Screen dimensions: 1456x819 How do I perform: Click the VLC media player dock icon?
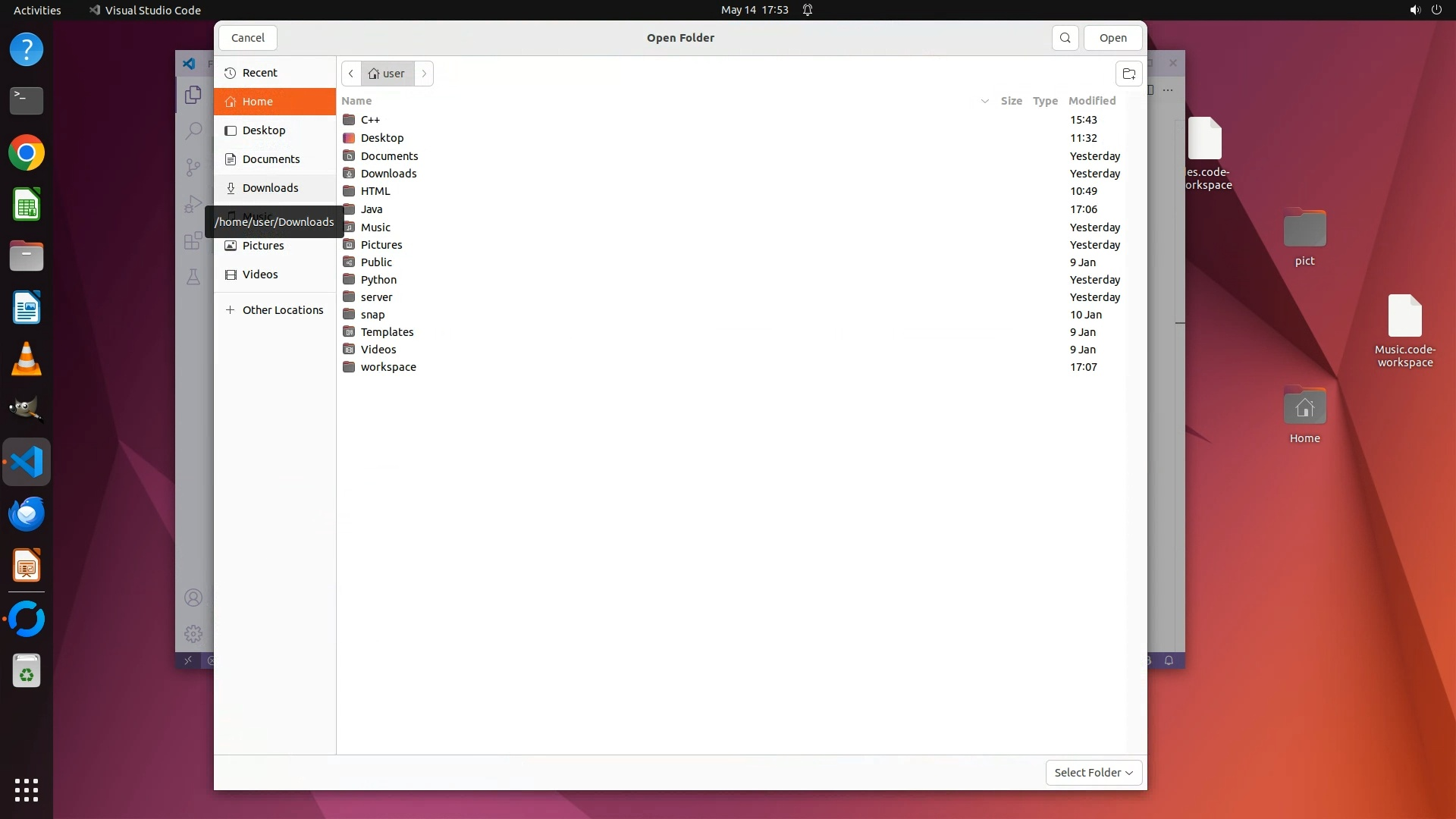click(27, 359)
